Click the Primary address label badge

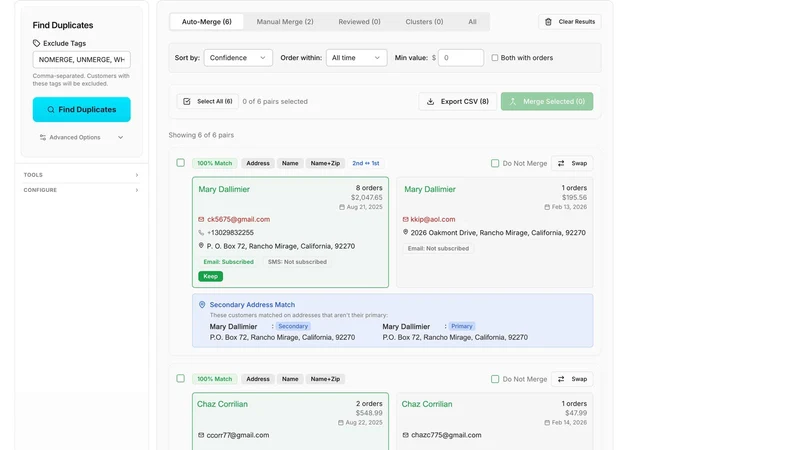pos(462,326)
